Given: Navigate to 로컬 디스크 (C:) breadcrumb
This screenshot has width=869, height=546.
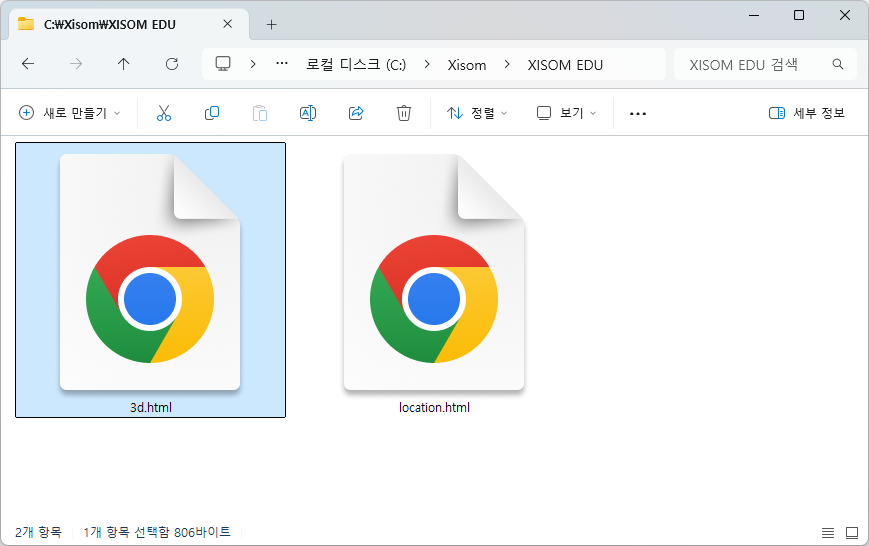Looking at the screenshot, I should click(356, 65).
